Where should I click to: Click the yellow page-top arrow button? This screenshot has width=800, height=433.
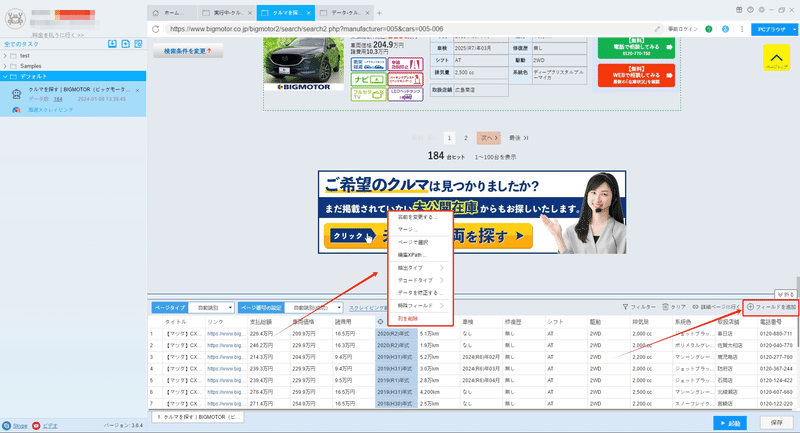point(776,58)
